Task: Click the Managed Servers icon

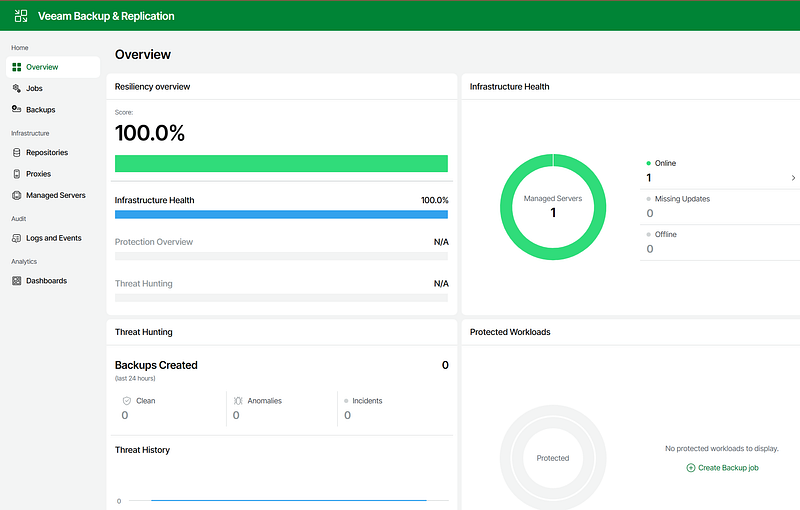Action: pos(17,196)
